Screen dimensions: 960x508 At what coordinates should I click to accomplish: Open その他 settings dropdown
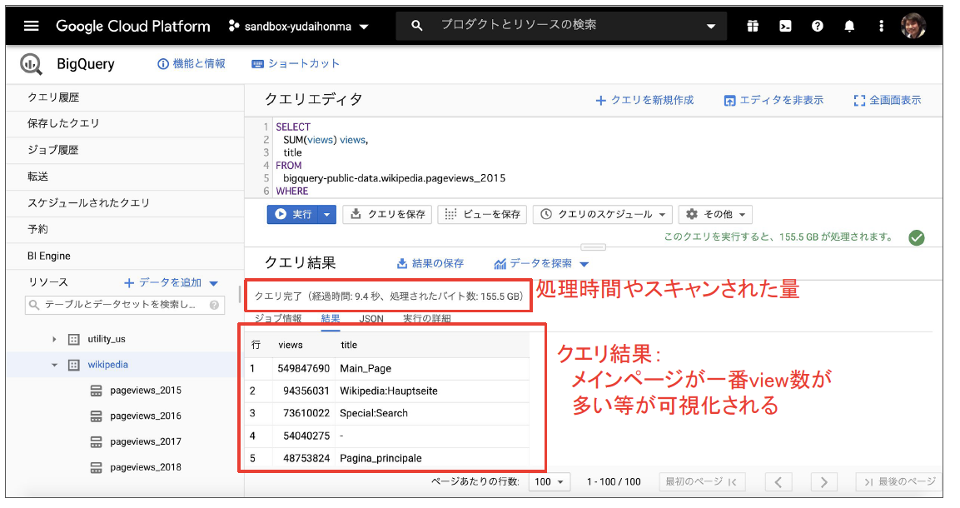(x=716, y=214)
